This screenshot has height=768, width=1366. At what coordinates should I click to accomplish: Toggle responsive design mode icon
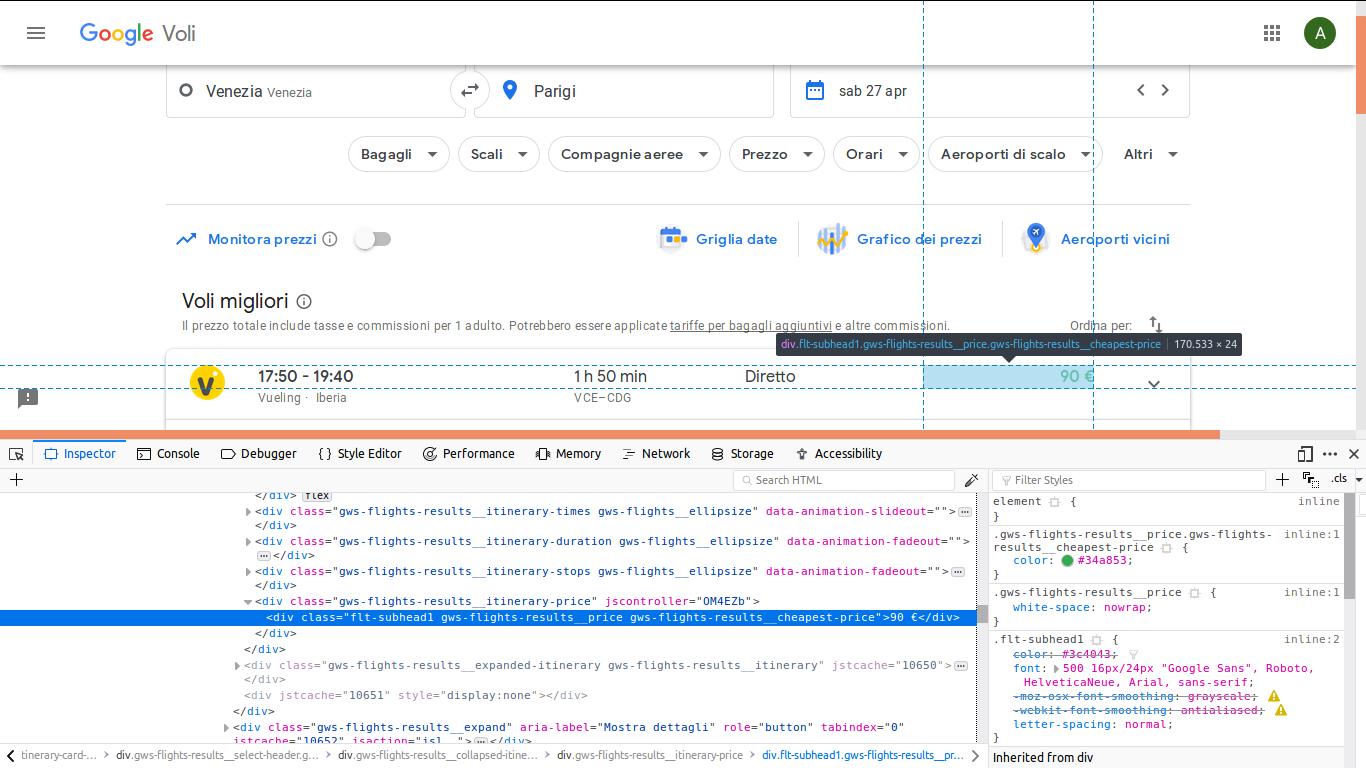pyautogui.click(x=1305, y=454)
